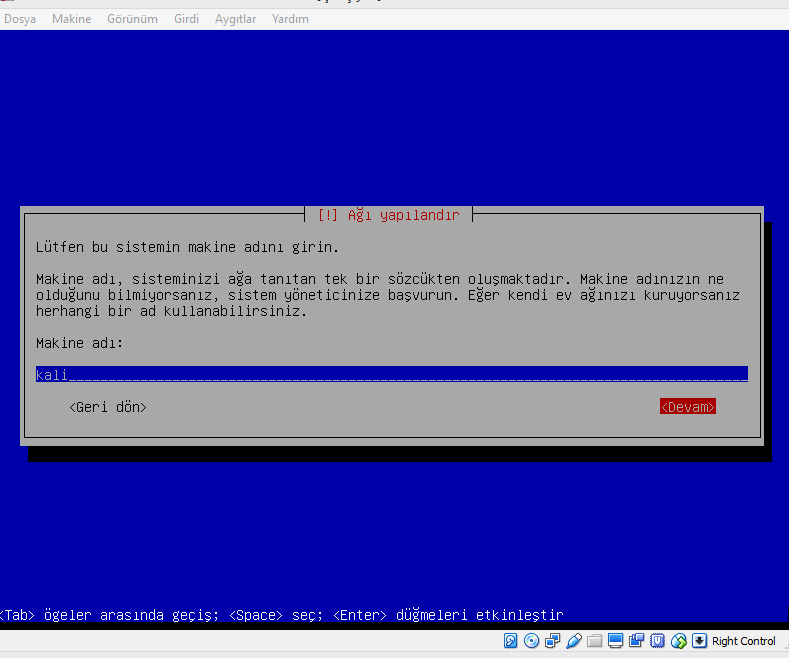Open the Girdi menu
Viewport: 789px width, 658px height.
click(186, 19)
